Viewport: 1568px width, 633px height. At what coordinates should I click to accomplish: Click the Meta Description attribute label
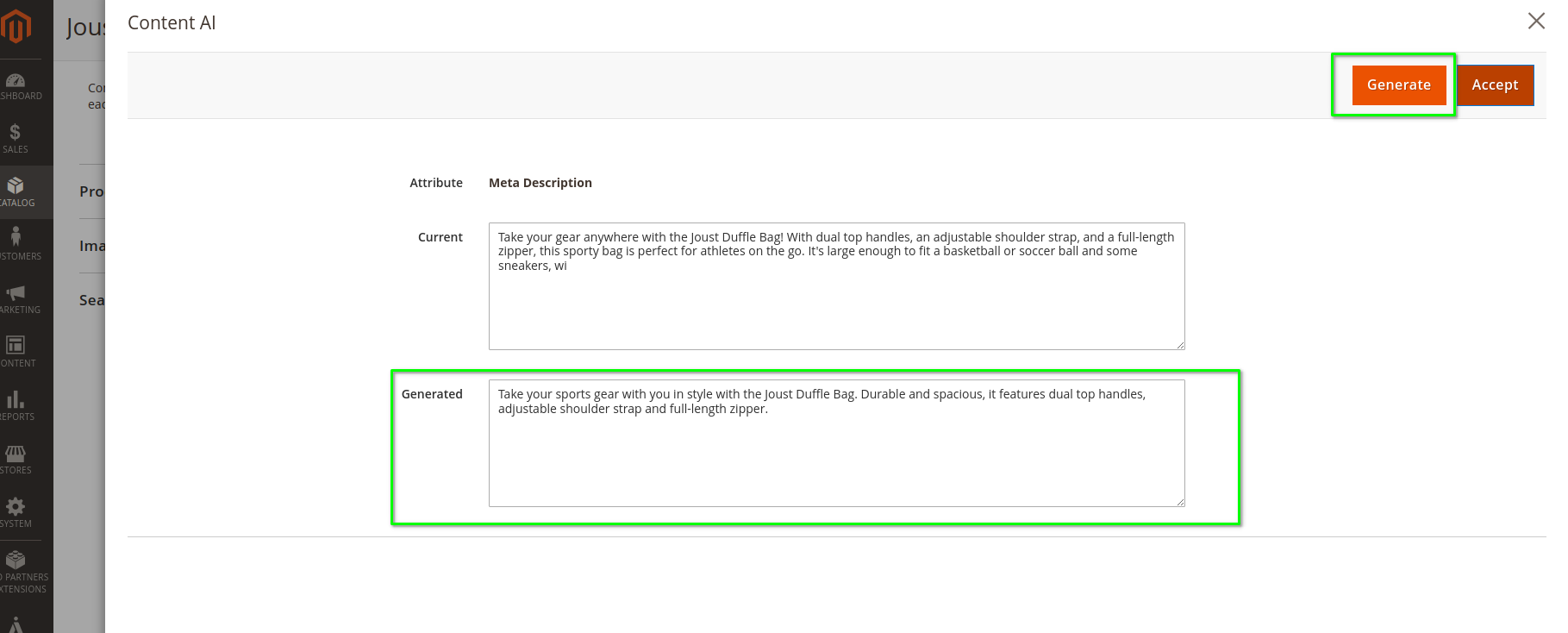tap(540, 183)
